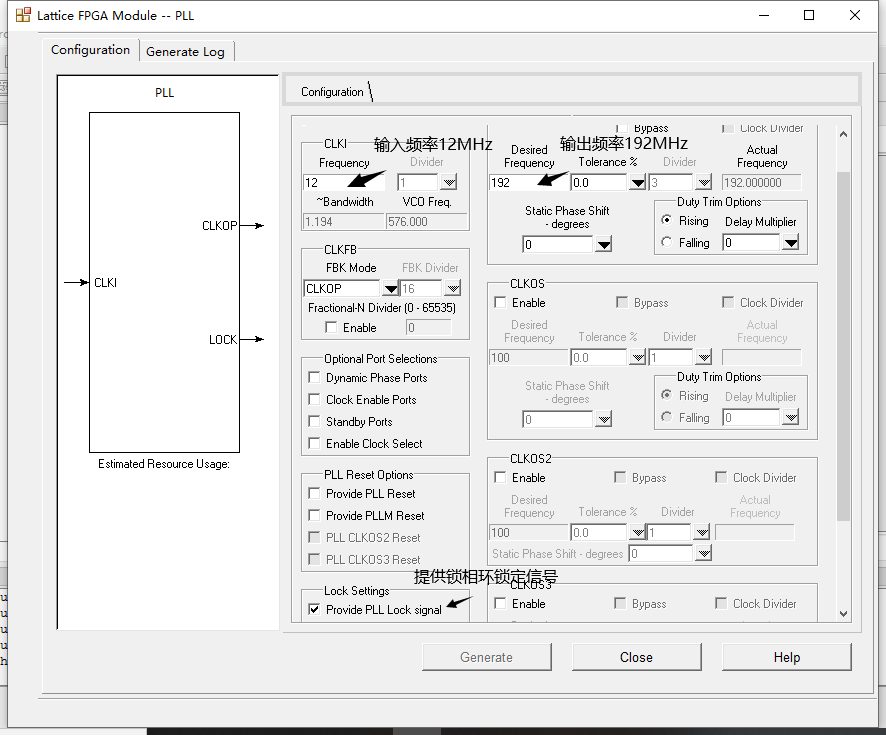886x735 pixels.
Task: Click the VCO Freq. value 576.000
Action: 427,221
